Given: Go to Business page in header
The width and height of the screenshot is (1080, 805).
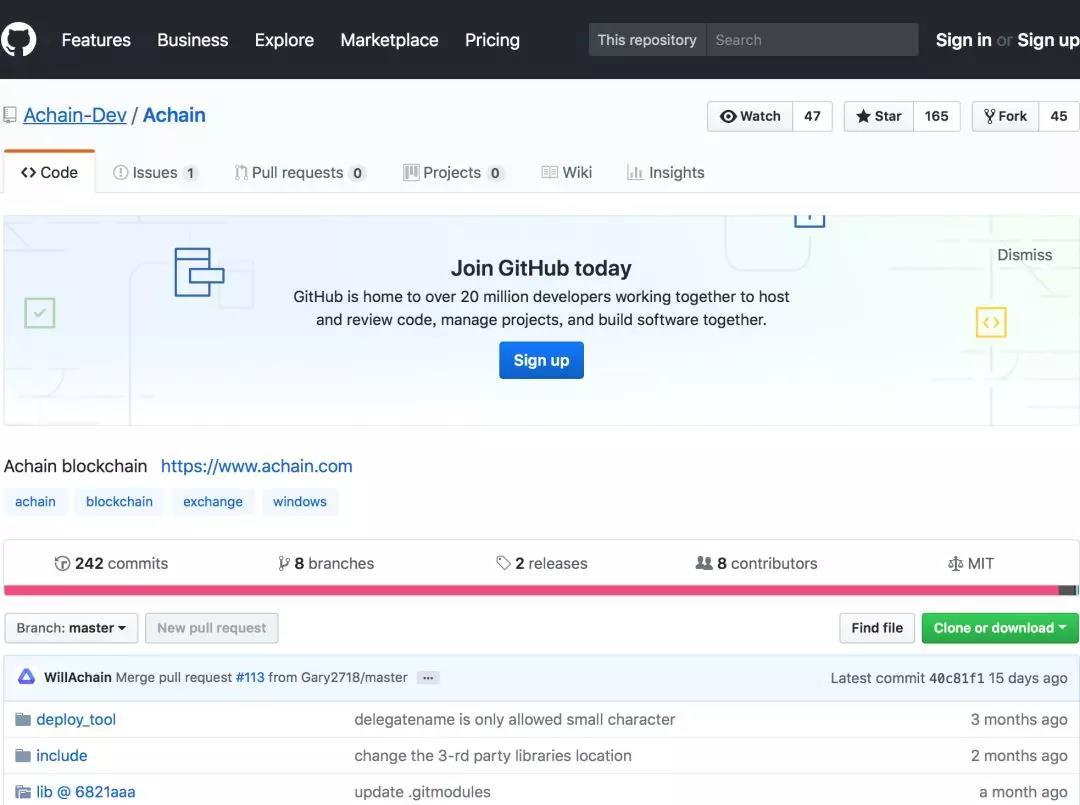Looking at the screenshot, I should (192, 40).
